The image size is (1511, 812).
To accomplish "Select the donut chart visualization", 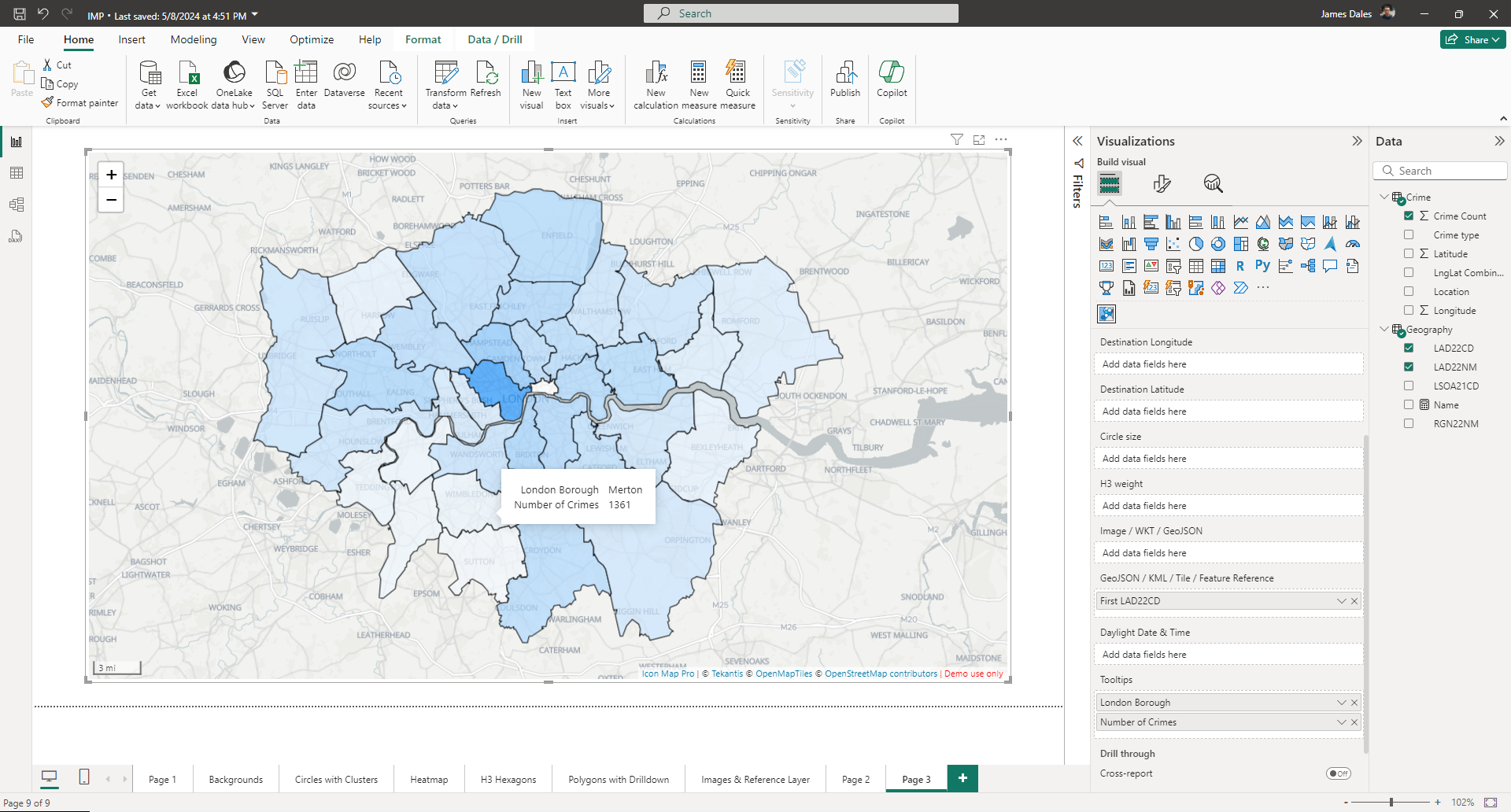I will coord(1218,244).
